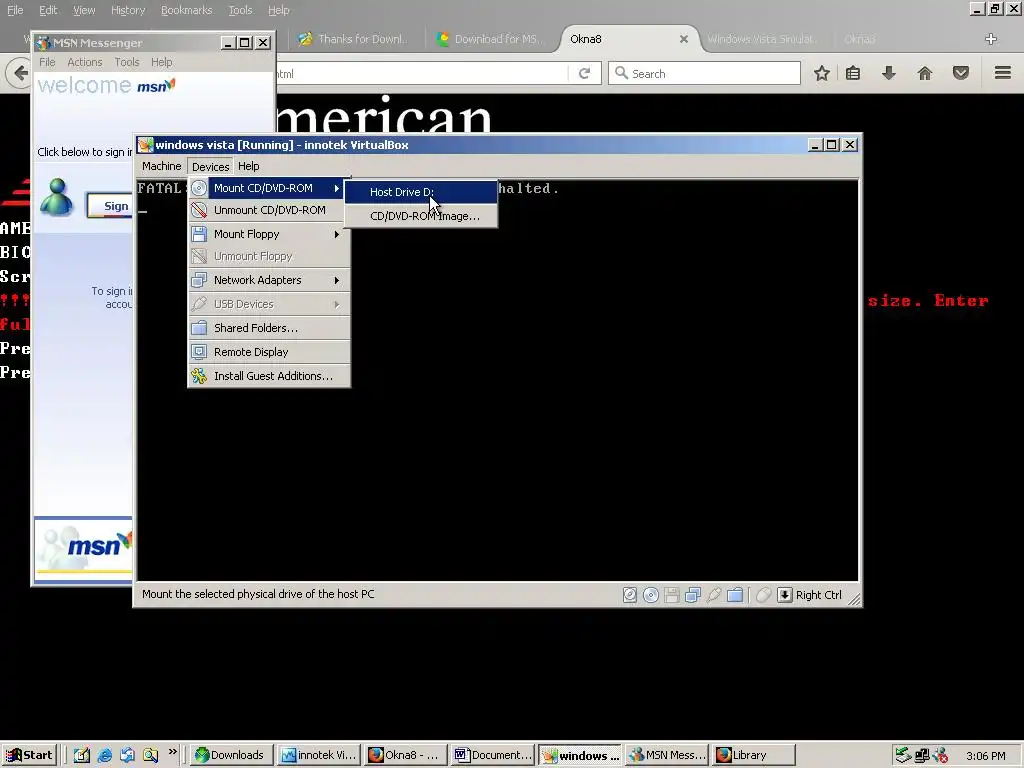
Task: Open the File menu in MSN Messenger
Action: pyautogui.click(x=47, y=62)
